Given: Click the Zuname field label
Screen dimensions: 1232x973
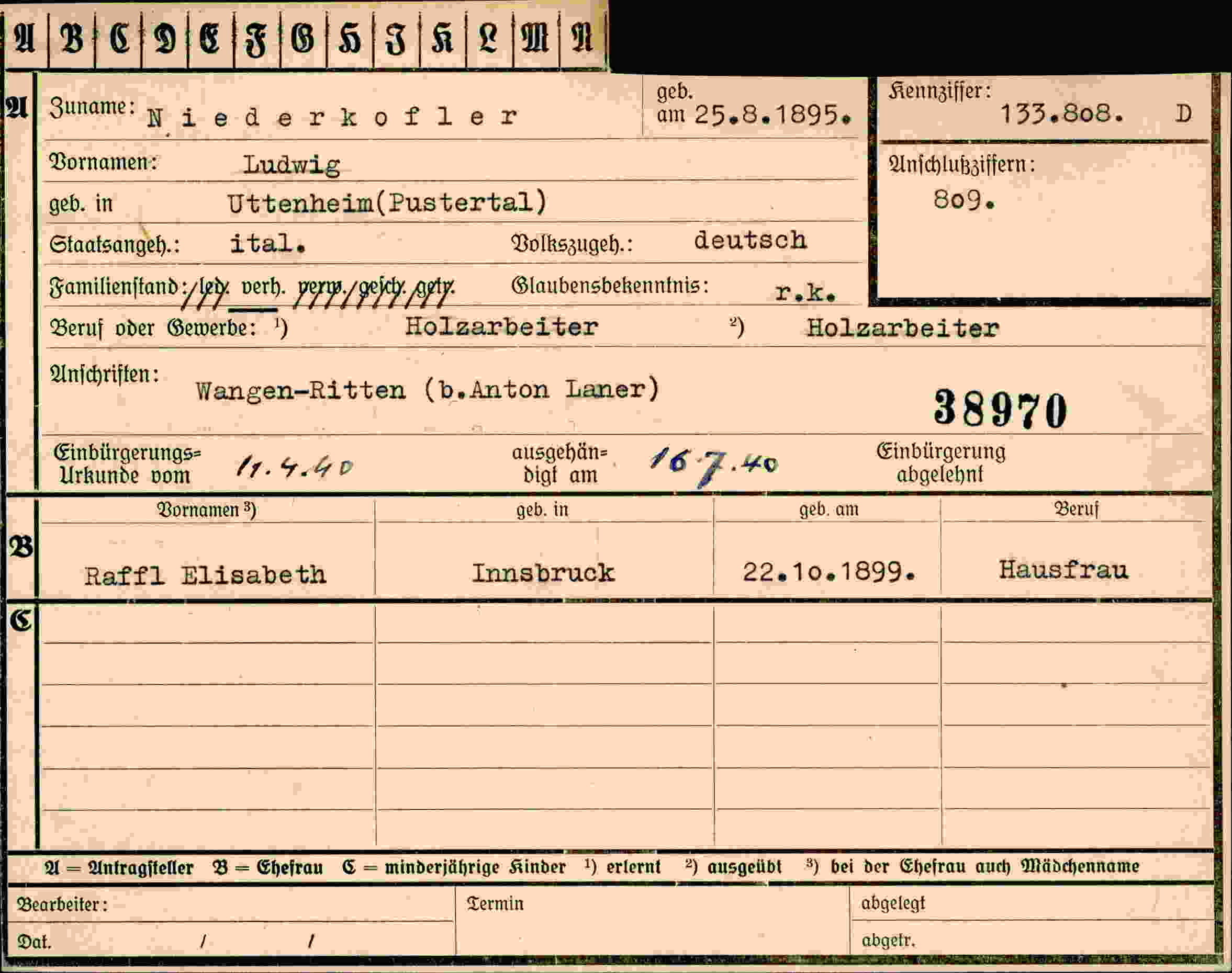Looking at the screenshot, I should click(92, 108).
